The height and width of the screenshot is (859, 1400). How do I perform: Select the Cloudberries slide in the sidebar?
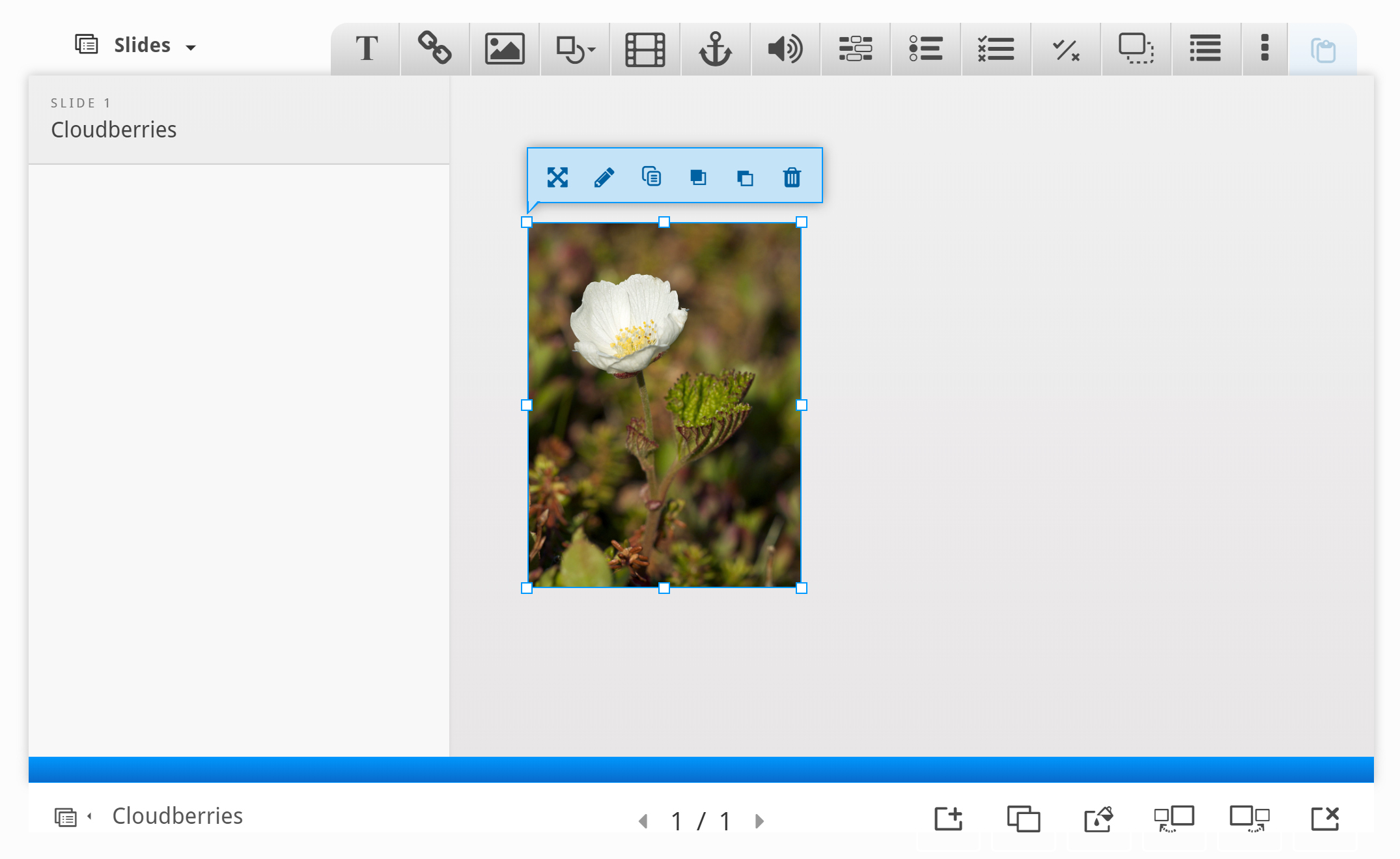click(x=239, y=119)
